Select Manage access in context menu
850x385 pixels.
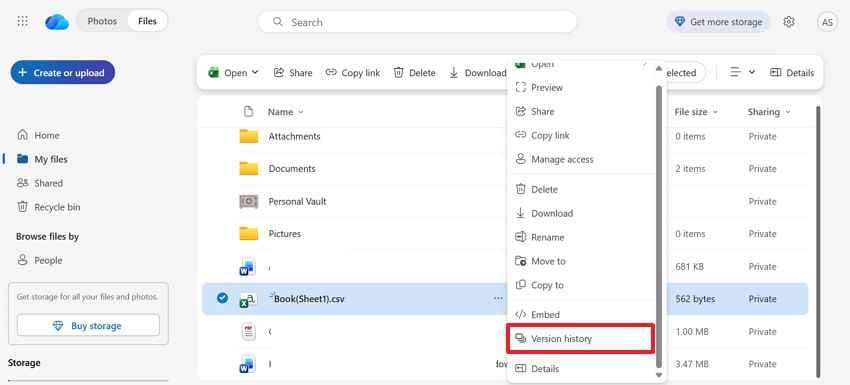pos(581,159)
